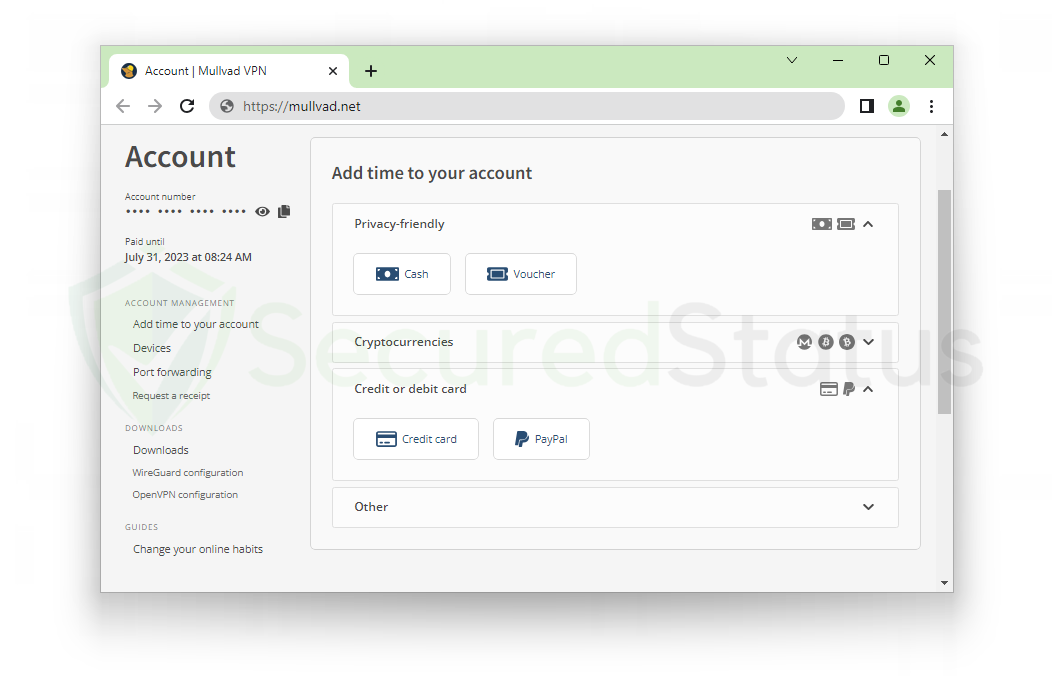Click the last Bitcoin Cash icon in Cryptocurrencies header
This screenshot has width=1052, height=676.
[847, 342]
